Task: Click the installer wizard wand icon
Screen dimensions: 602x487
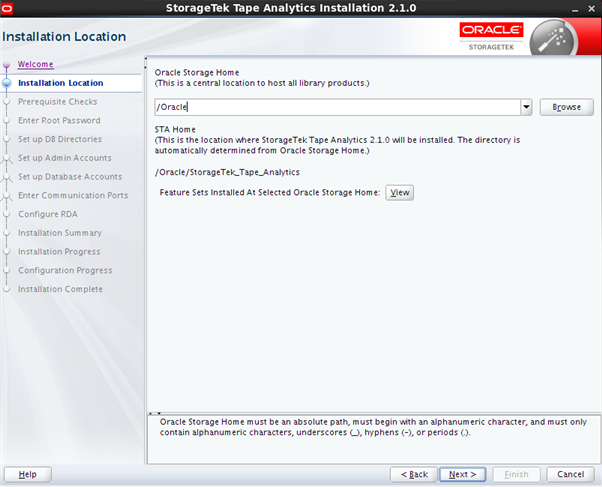Action: point(553,38)
